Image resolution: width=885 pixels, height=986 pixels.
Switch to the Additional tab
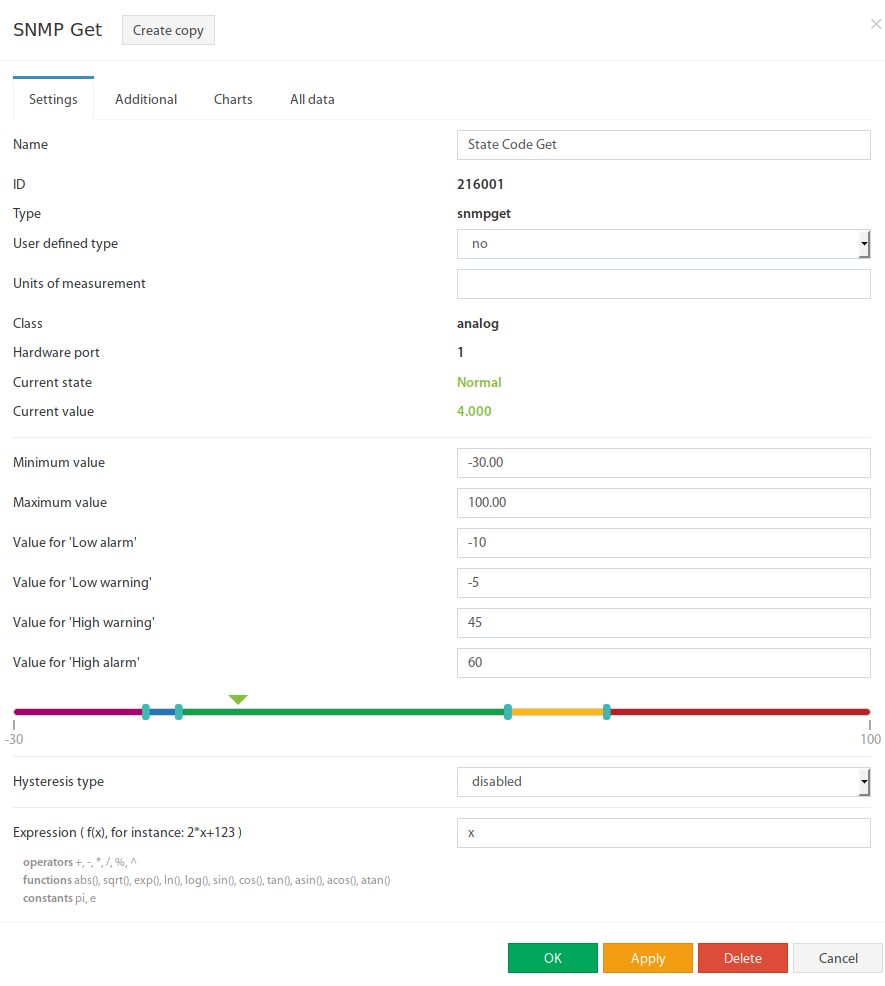pos(146,99)
